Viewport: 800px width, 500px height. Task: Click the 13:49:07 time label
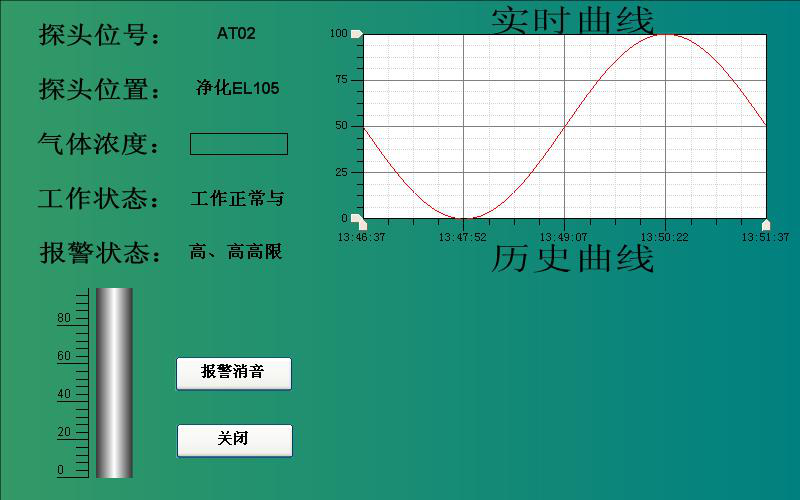coord(564,238)
